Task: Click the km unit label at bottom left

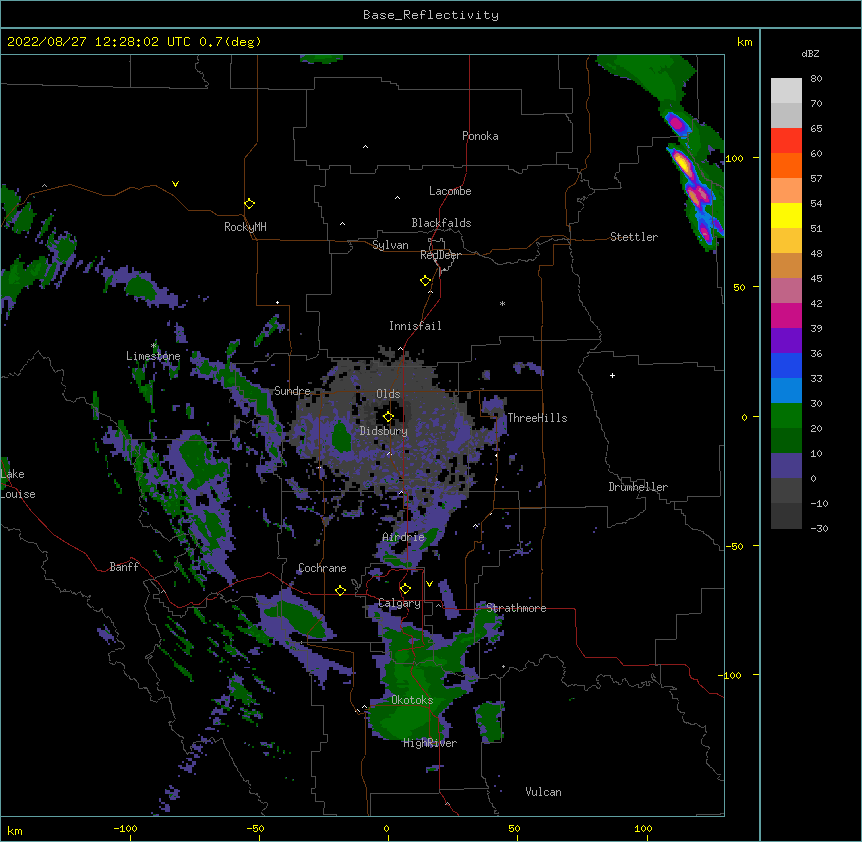Action: click(x=15, y=830)
